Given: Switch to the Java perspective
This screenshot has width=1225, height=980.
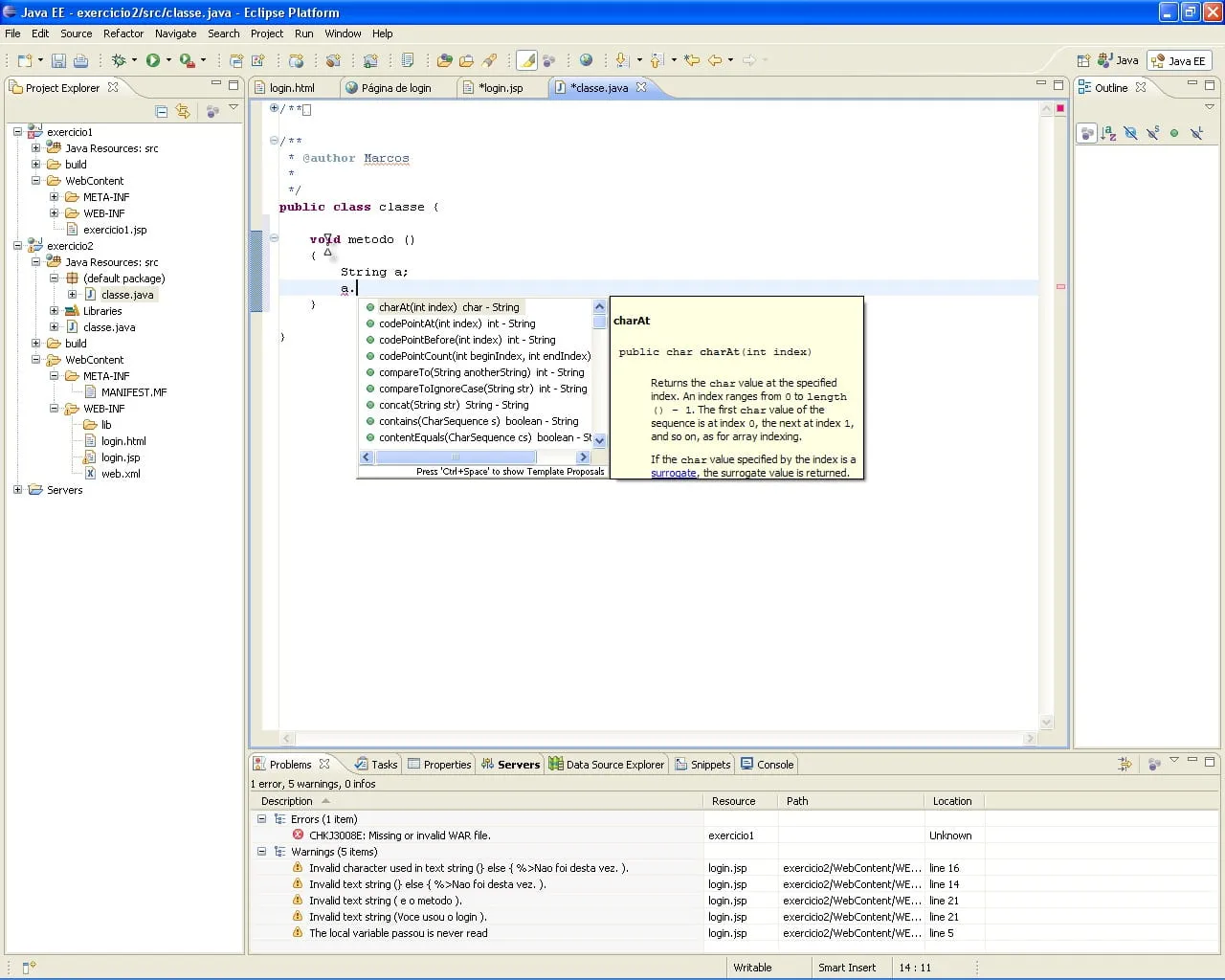Looking at the screenshot, I should click(x=1118, y=60).
